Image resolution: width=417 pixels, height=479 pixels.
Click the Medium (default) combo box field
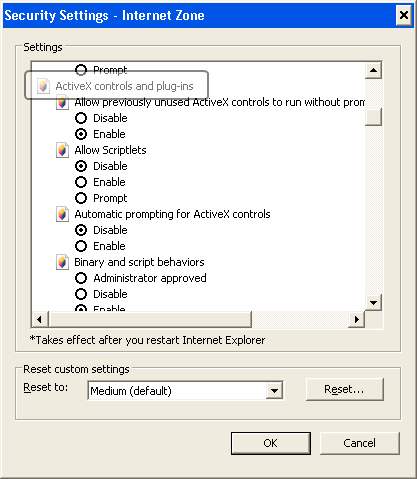[185, 390]
